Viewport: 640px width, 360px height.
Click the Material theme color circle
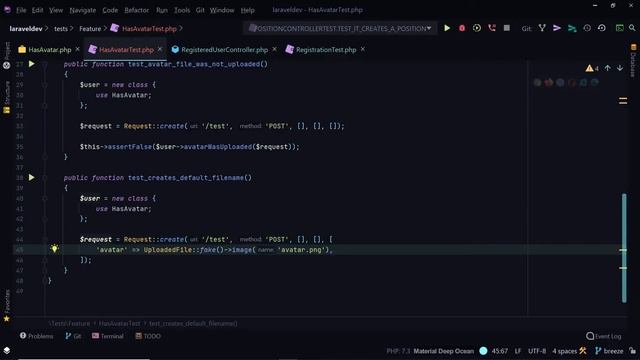coord(483,351)
